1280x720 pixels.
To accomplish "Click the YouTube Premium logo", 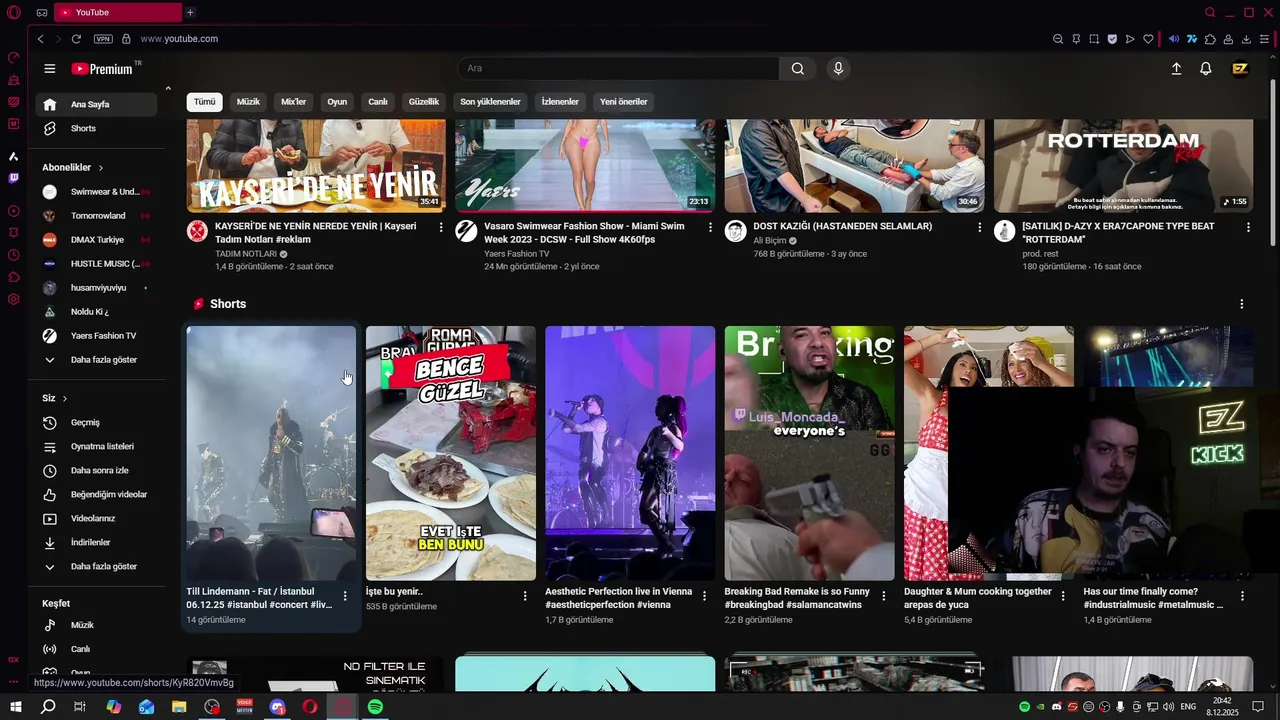I will click(x=102, y=69).
